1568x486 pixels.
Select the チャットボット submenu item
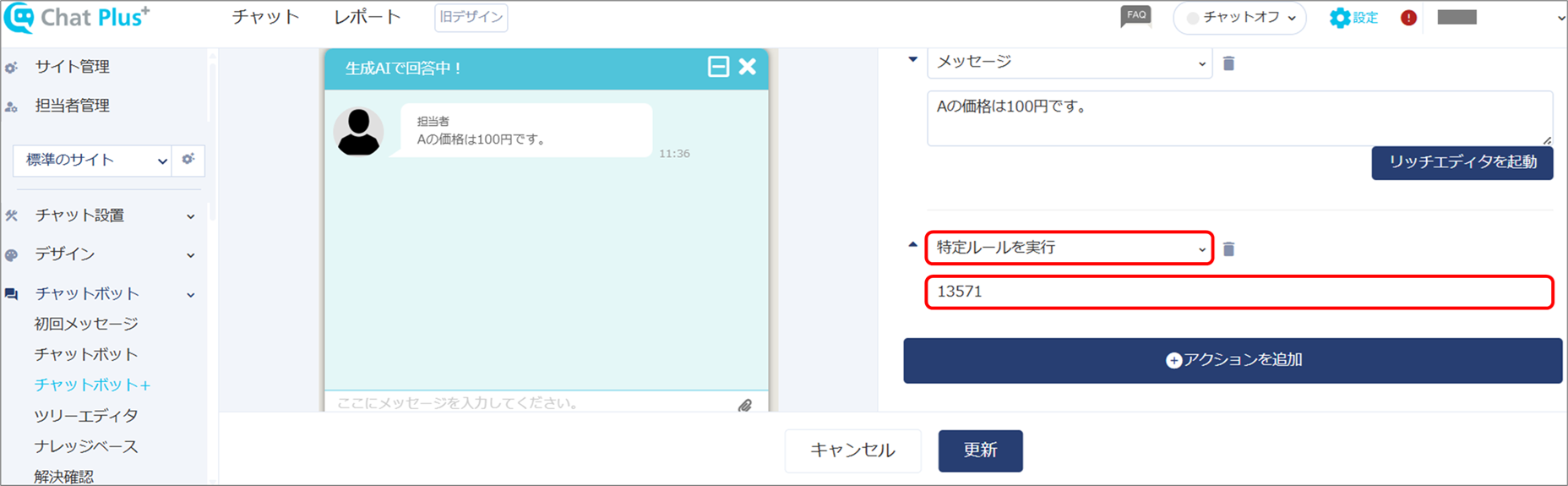point(86,354)
